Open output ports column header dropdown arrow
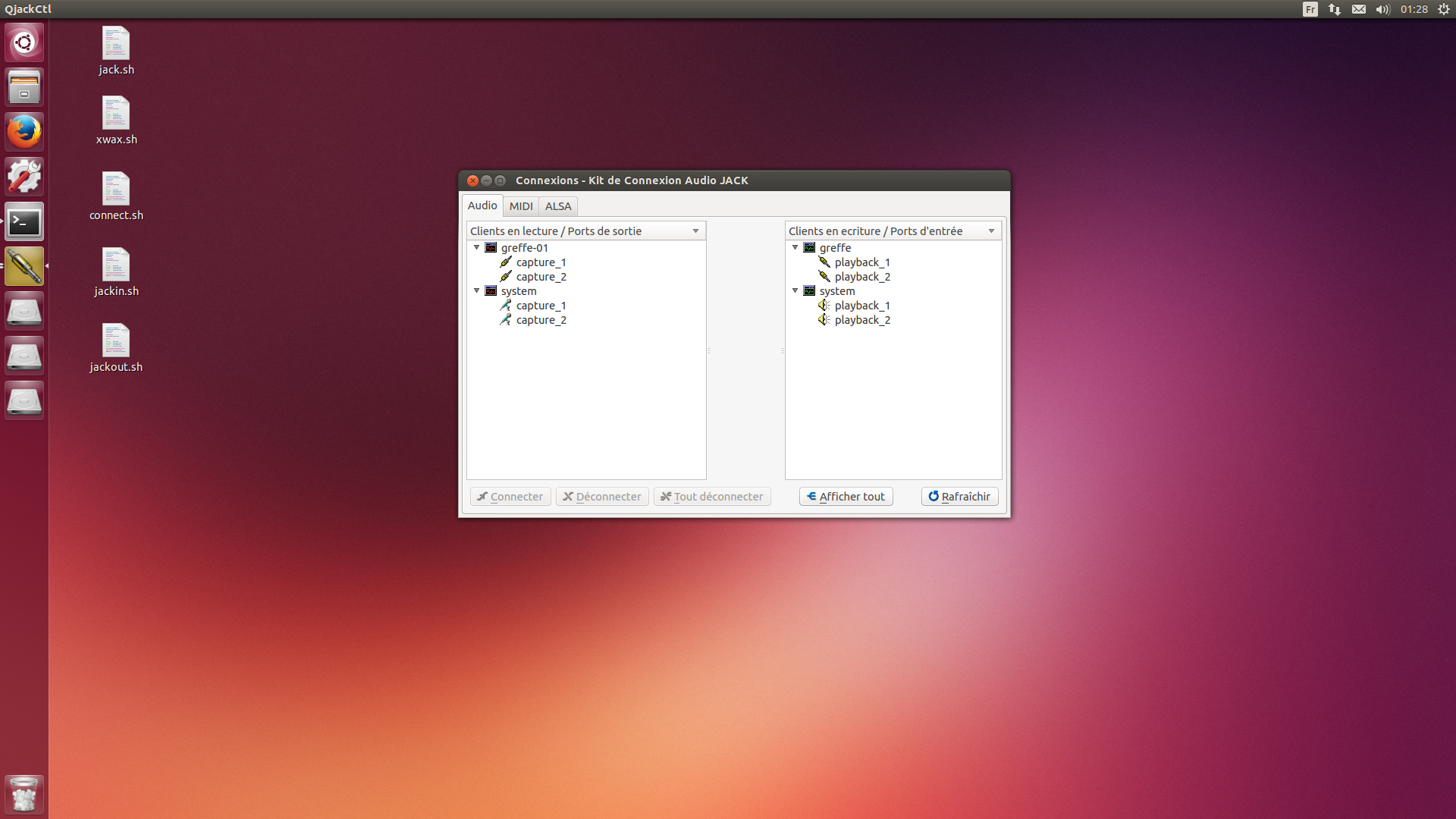Viewport: 1456px width, 819px height. (x=695, y=231)
